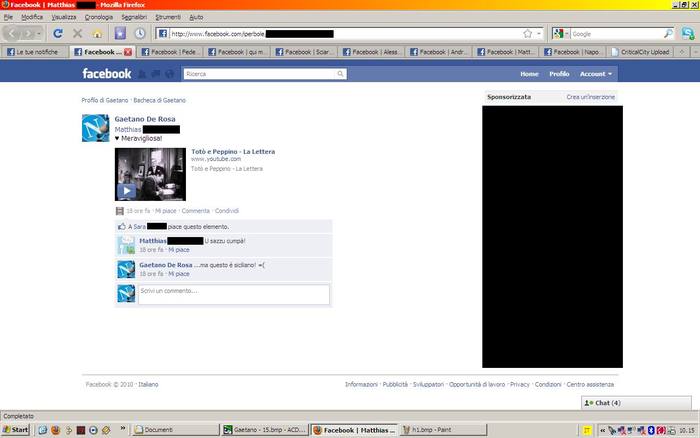Play the Totò e Peppino video thumbnail
Screen dimensions: 700x438
(x=150, y=175)
